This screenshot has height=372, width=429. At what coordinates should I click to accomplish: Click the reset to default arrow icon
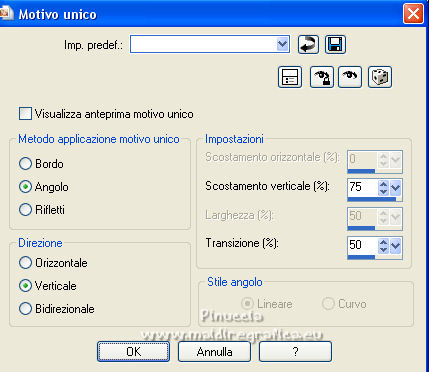tap(308, 44)
